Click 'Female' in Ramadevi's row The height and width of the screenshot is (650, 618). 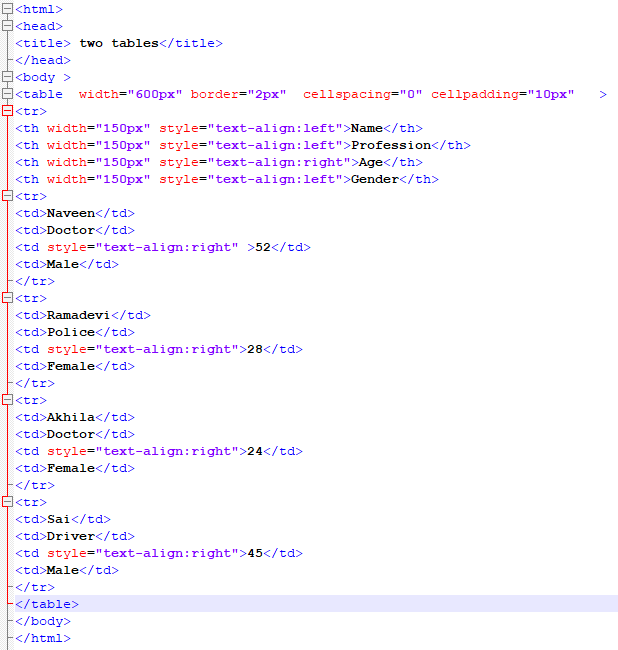(71, 366)
